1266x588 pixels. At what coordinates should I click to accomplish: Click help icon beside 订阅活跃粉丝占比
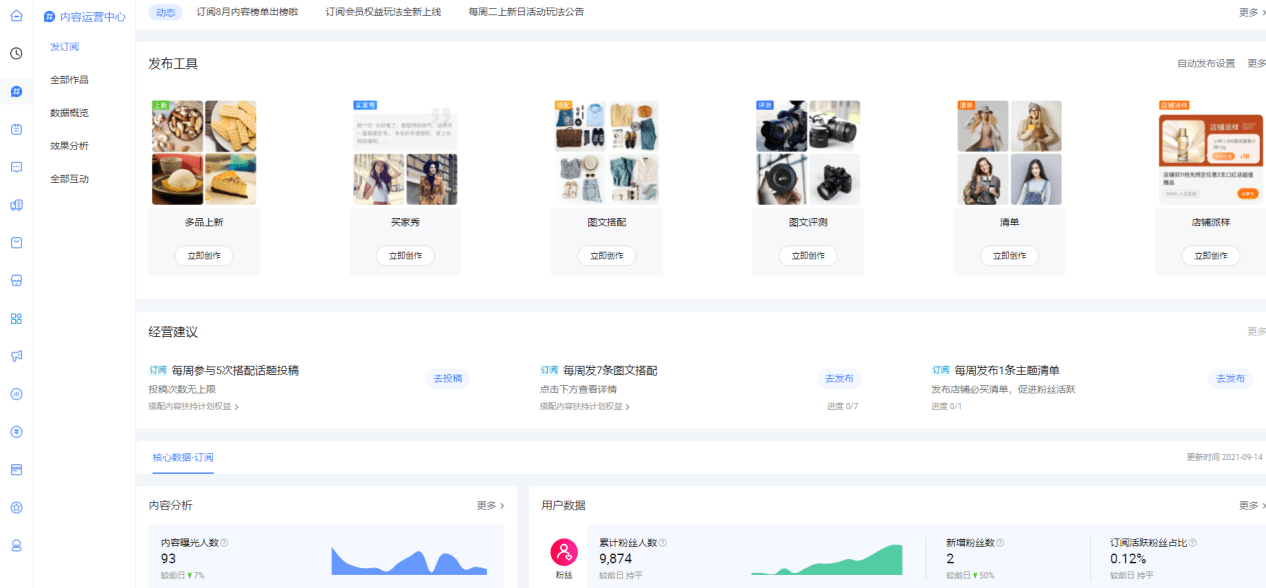[x=1192, y=543]
